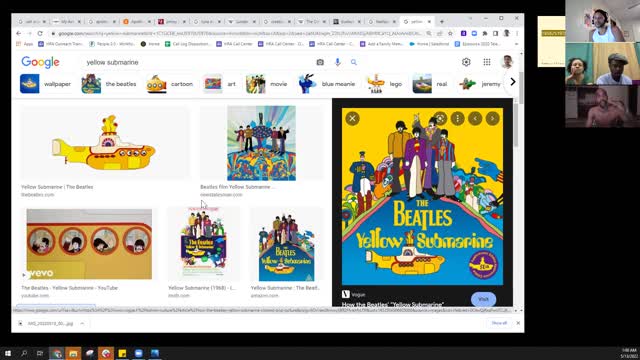The height and width of the screenshot is (360, 640).
Task: Filter results by real chip
Action: pos(430,84)
